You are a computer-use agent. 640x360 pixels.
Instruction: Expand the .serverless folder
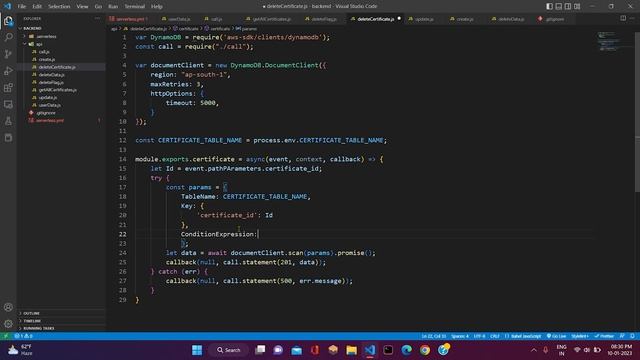(61, 36)
